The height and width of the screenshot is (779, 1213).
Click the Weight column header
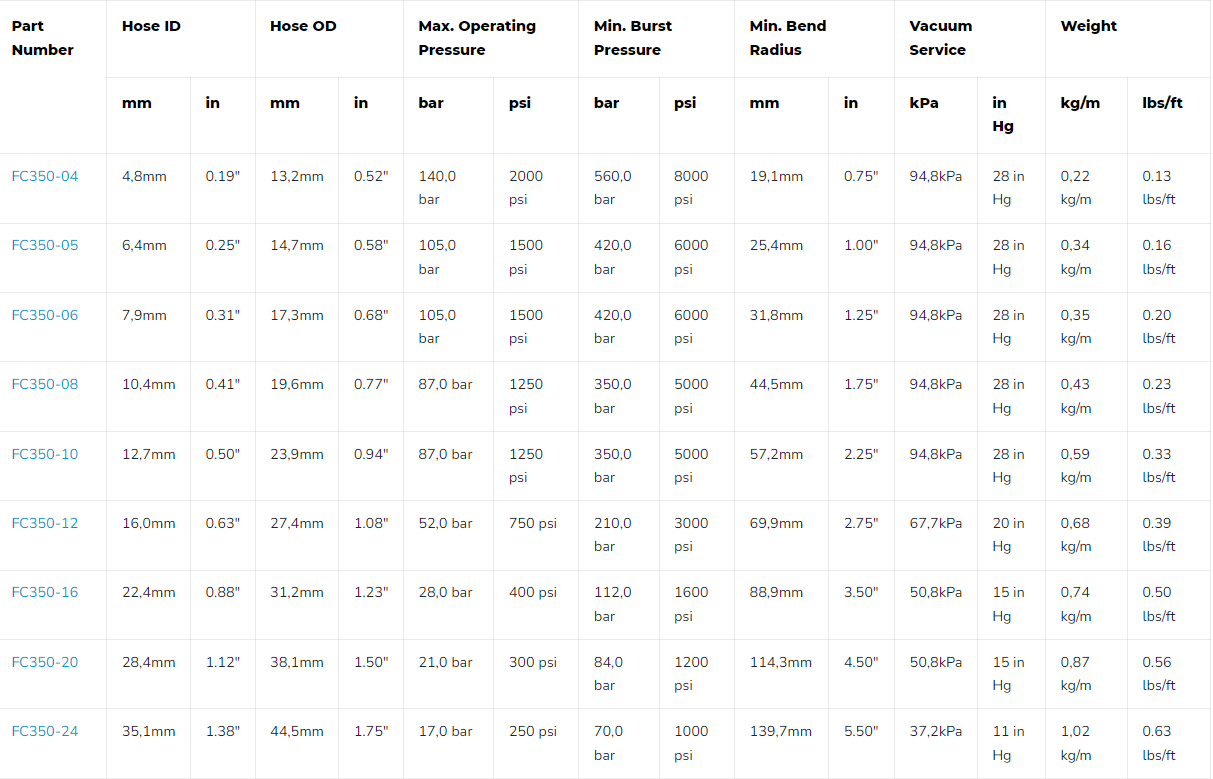[1089, 26]
